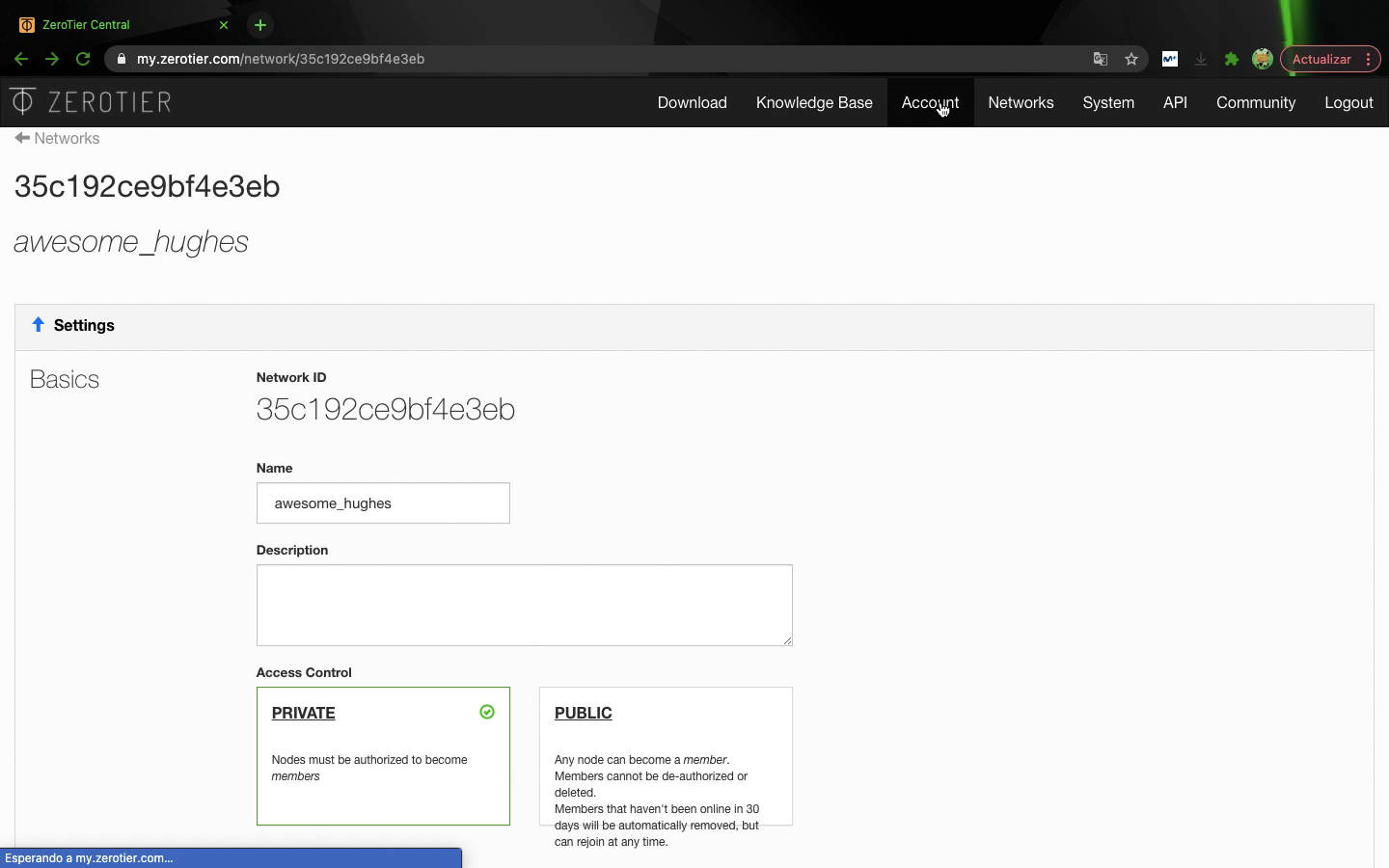This screenshot has height=868, width=1389.
Task: Click the ZeroTier logo in header
Action: [x=91, y=101]
